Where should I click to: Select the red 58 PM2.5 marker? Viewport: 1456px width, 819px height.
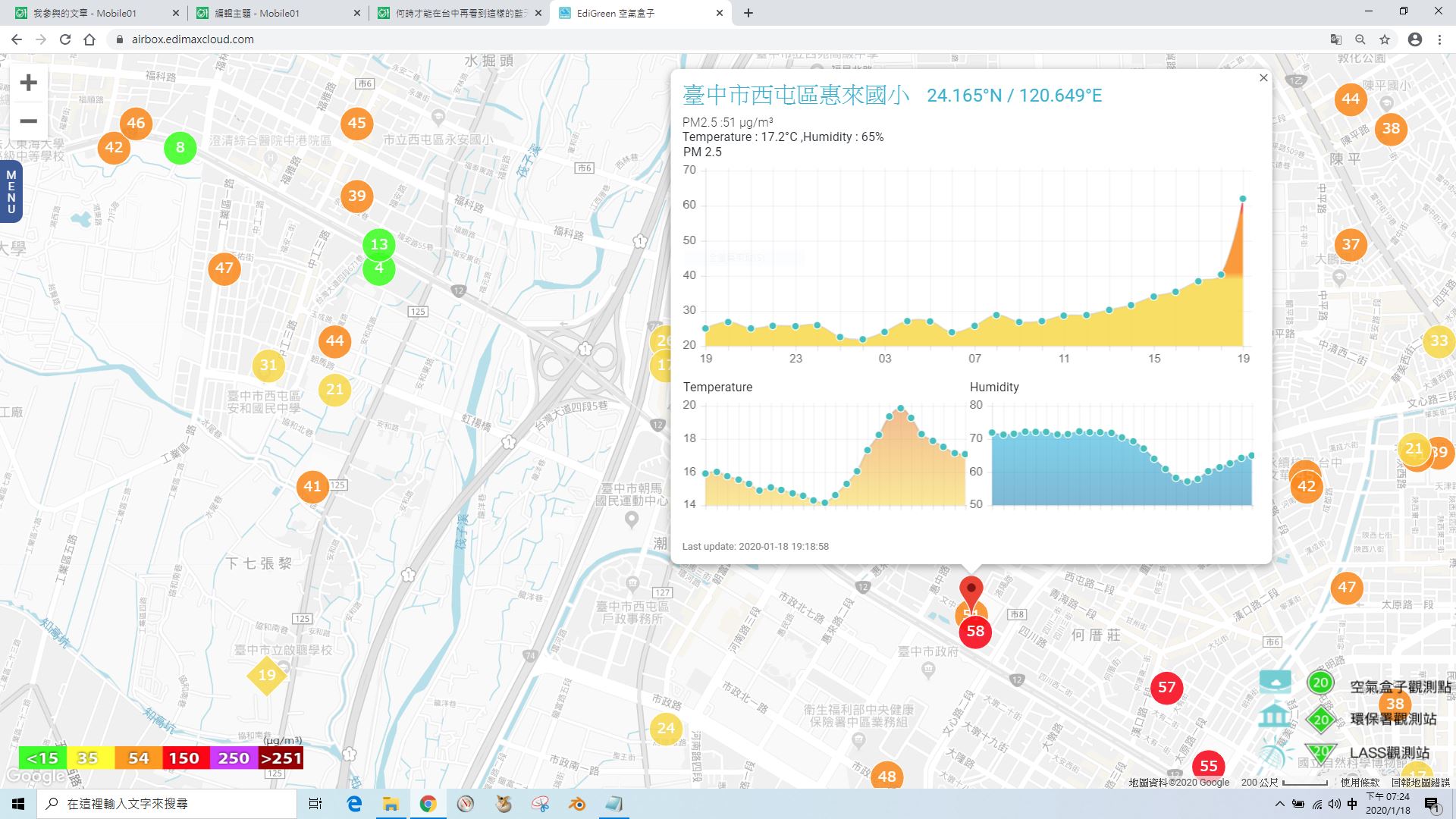pyautogui.click(x=975, y=632)
